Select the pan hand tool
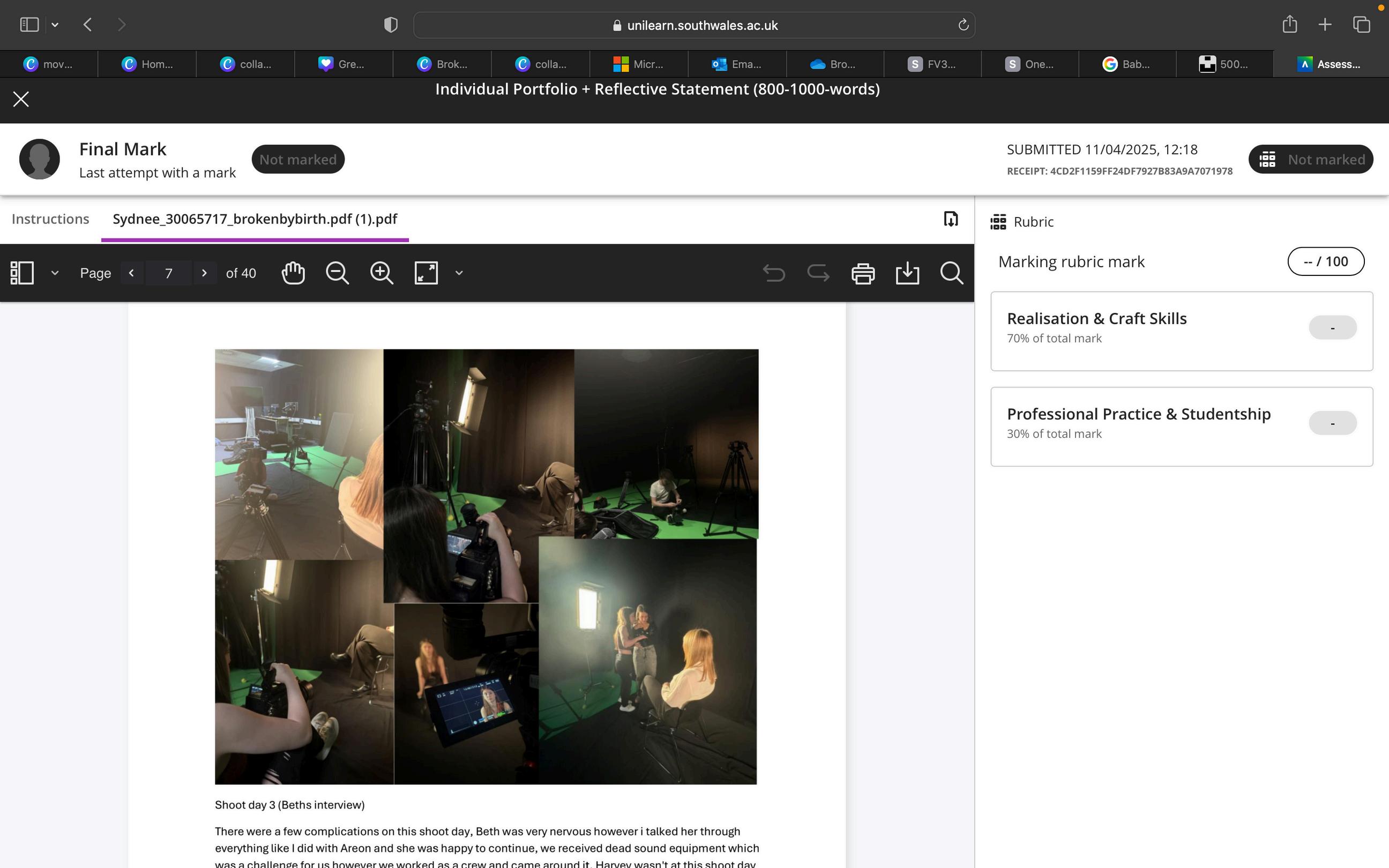The height and width of the screenshot is (868, 1389). click(x=293, y=273)
